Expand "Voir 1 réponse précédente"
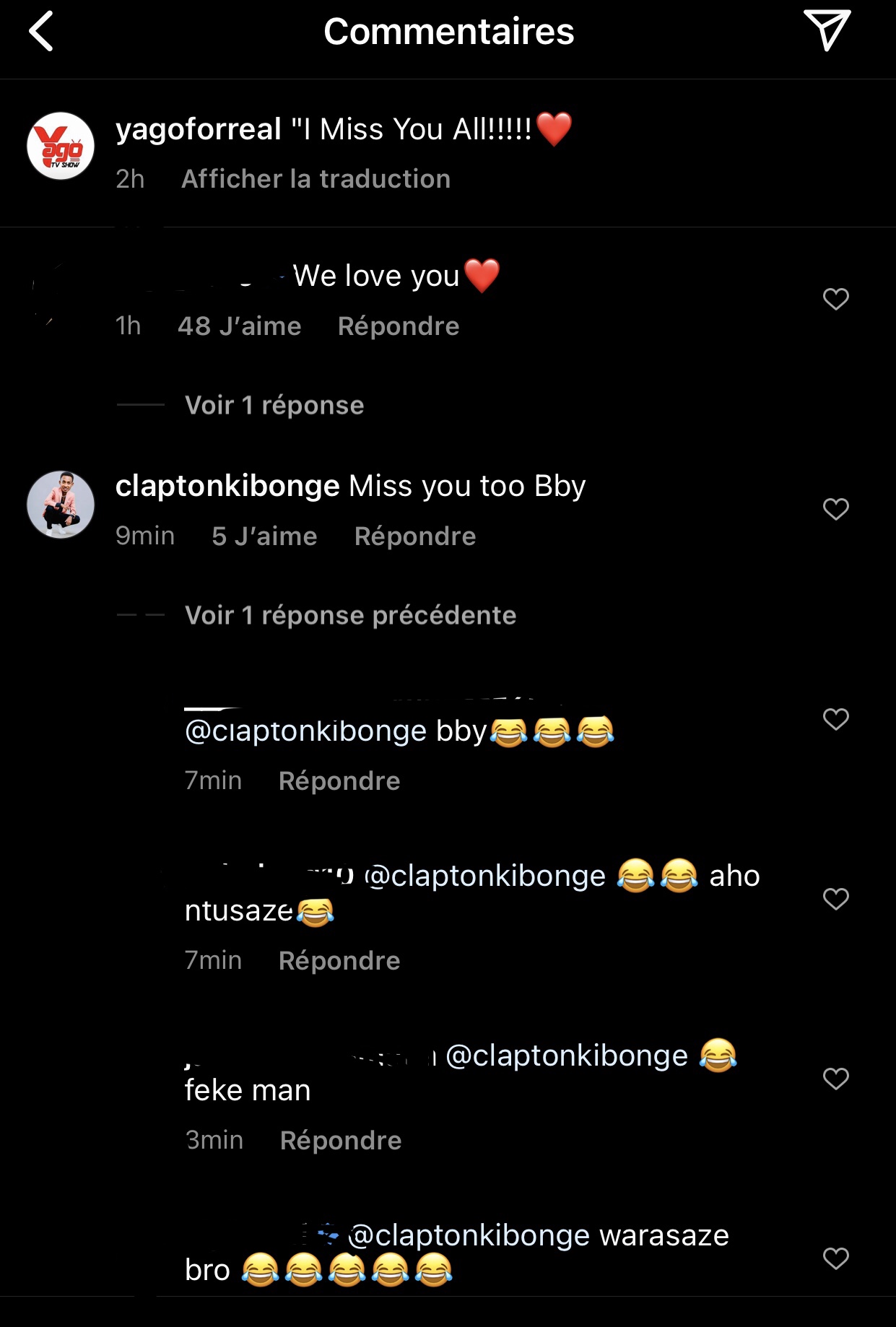The height and width of the screenshot is (1327, 896). point(350,616)
